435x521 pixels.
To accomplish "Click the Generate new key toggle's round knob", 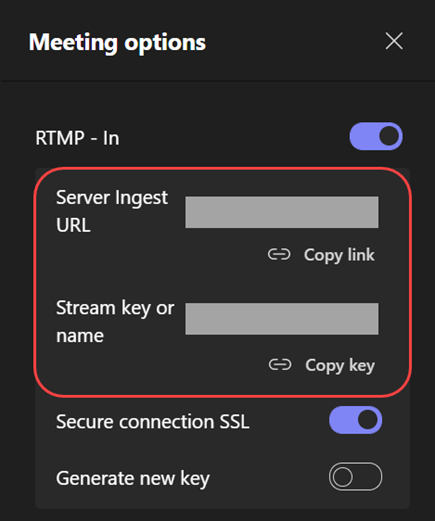I will coord(342,477).
